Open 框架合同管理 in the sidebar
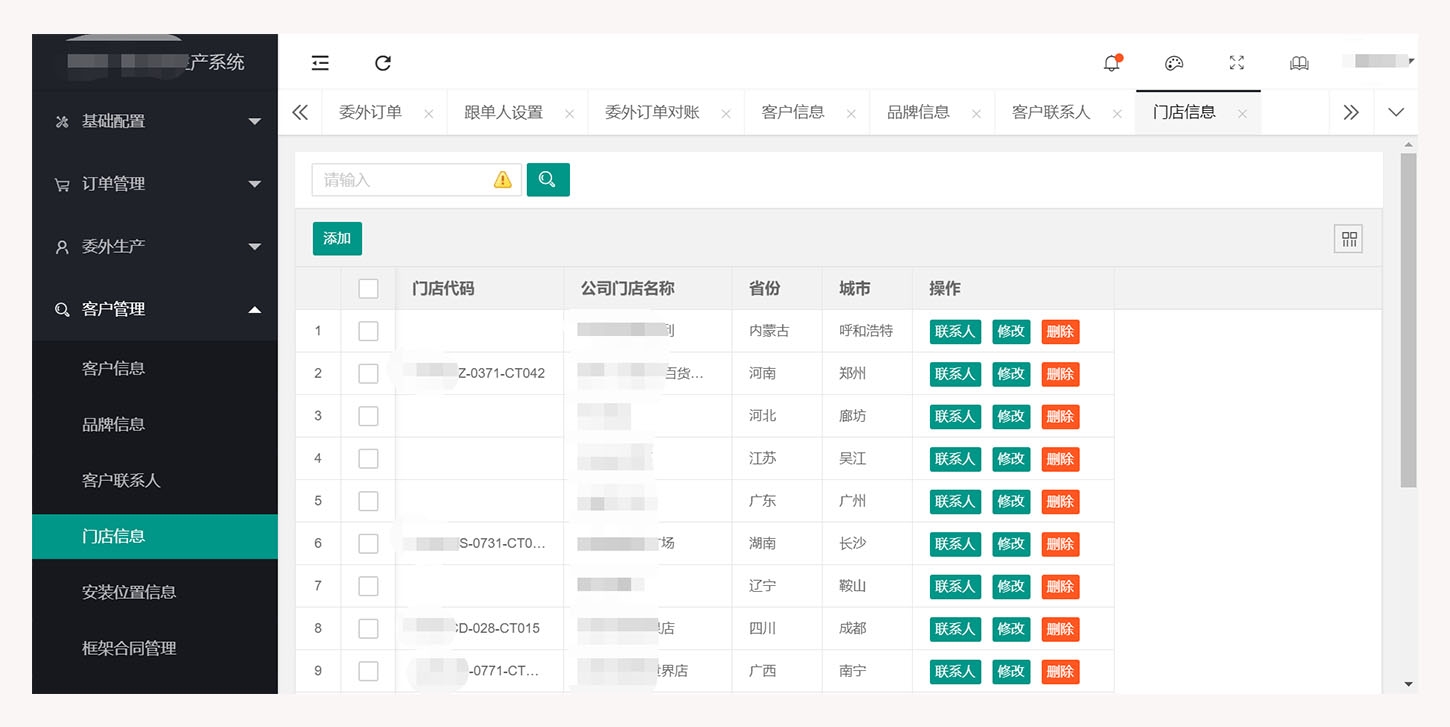Viewport: 1450px width, 727px height. [129, 648]
